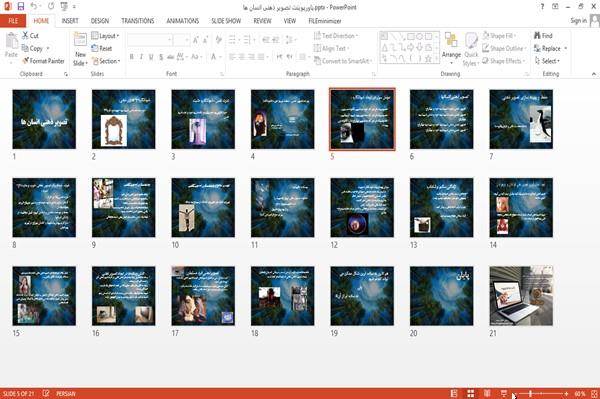Open the Shape Outline dropdown
The height and width of the screenshot is (399, 600).
tap(504, 48)
